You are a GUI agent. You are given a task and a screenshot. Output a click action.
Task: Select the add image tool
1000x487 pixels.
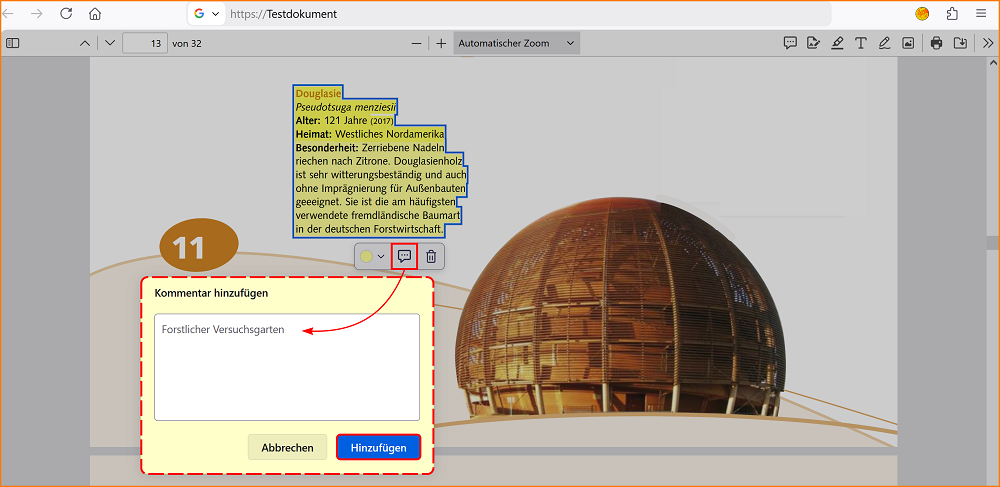click(908, 43)
